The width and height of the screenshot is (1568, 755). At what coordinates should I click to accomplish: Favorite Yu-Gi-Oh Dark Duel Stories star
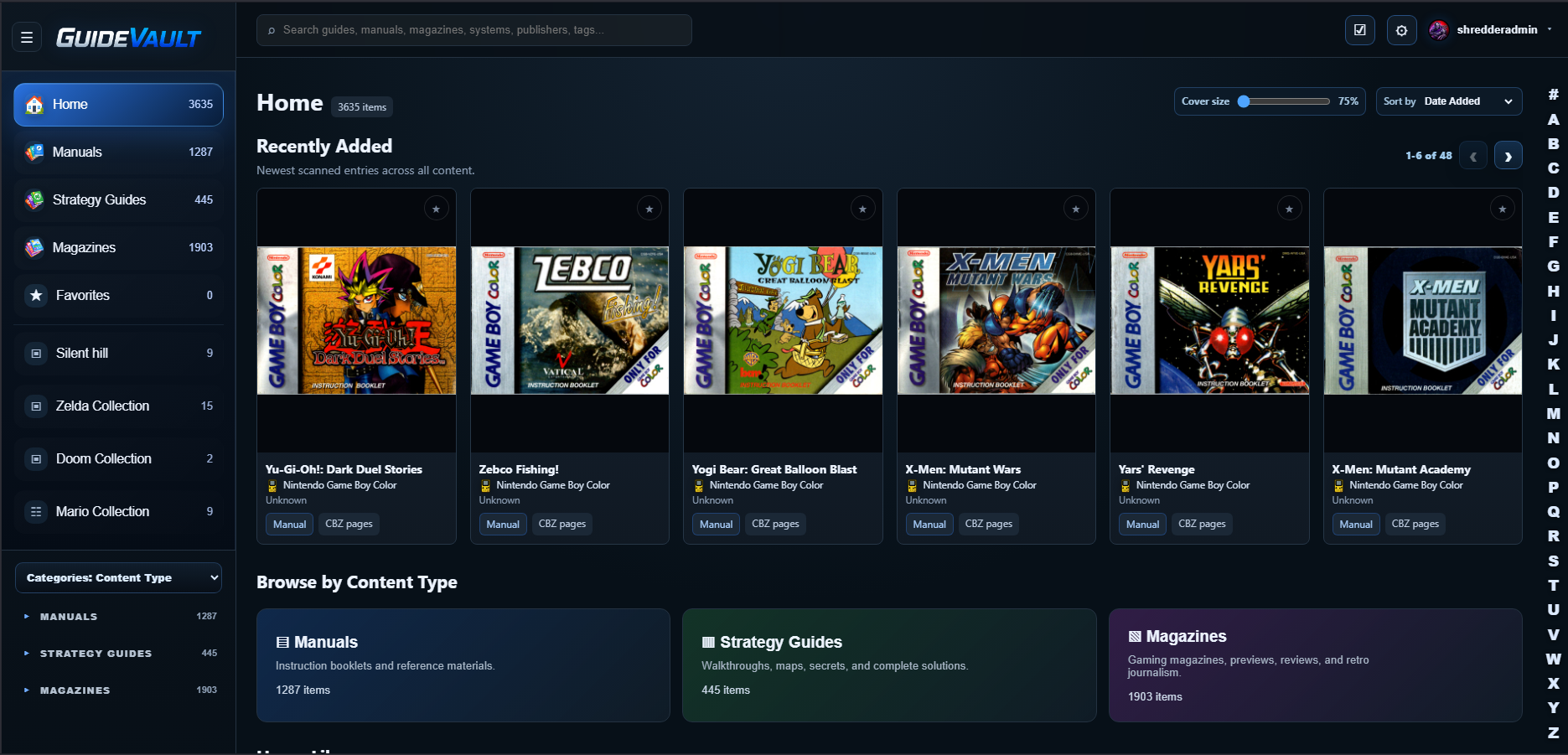pos(436,209)
